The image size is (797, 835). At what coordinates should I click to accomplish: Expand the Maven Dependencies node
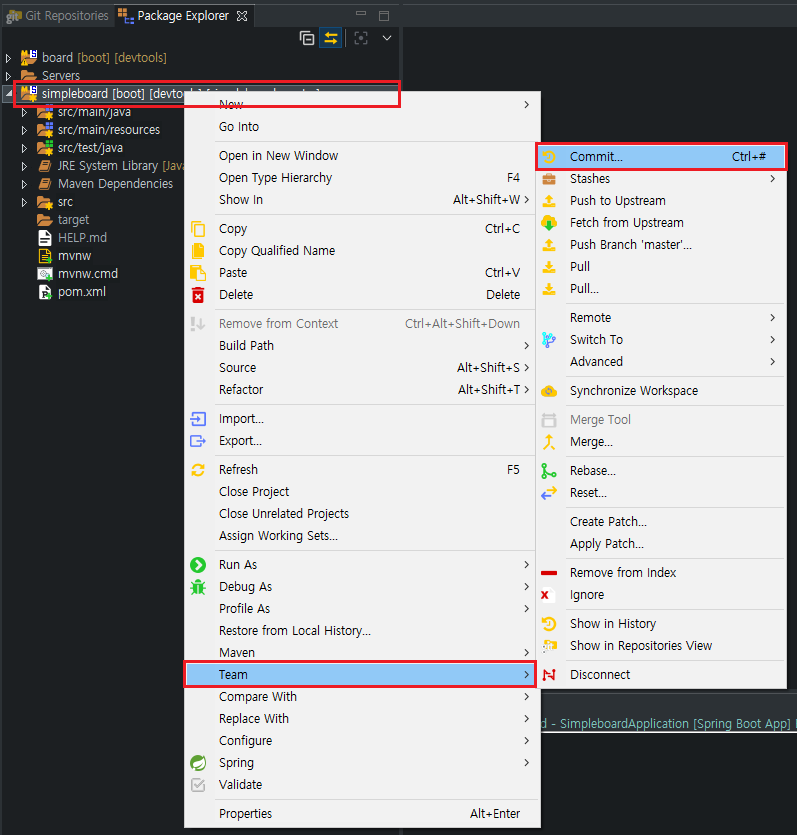click(x=24, y=184)
